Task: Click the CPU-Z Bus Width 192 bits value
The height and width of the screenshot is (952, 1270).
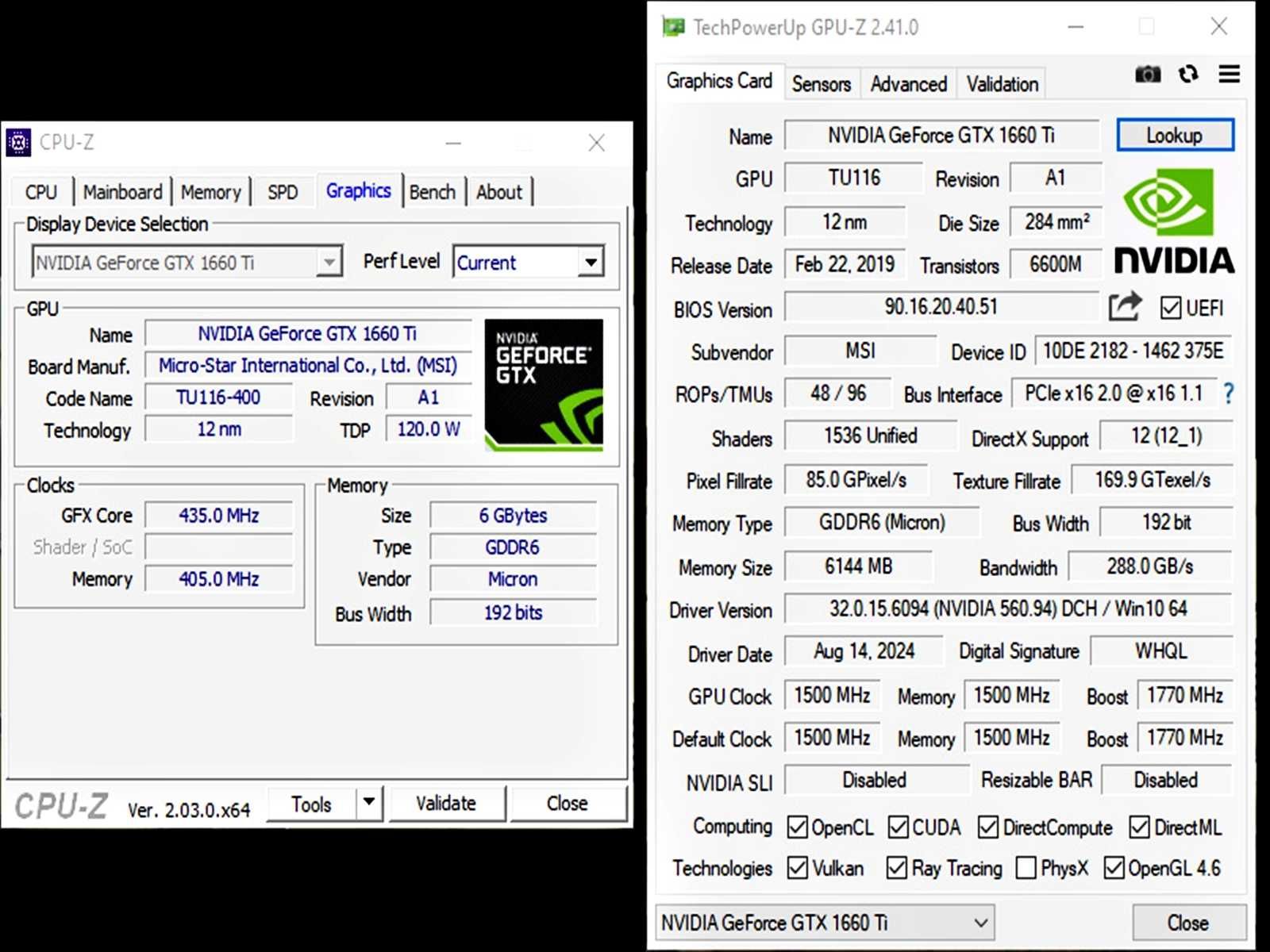Action: pos(513,612)
